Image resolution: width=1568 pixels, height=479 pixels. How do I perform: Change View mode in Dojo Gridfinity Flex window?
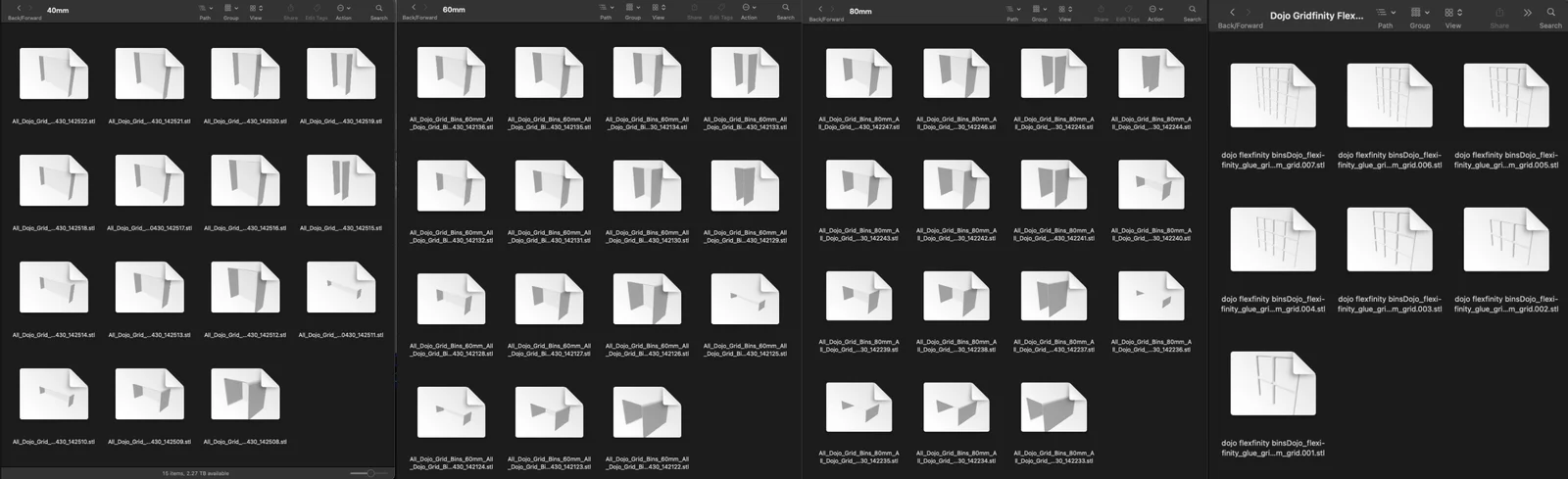[x=1453, y=14]
